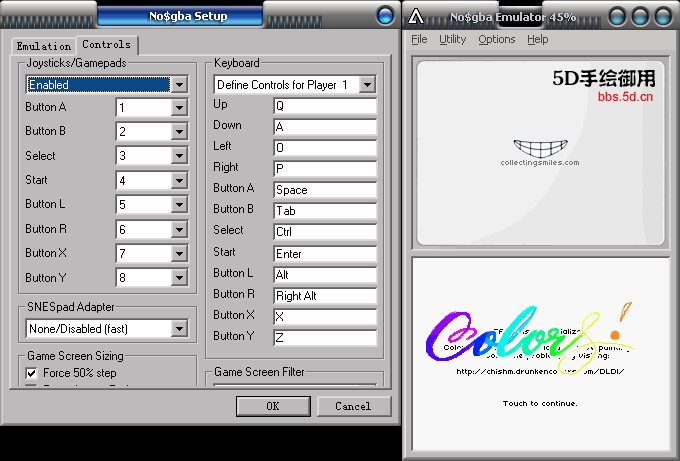Screen dimensions: 680x461
Task: Switch to the Emulation tab
Action: pos(43,46)
